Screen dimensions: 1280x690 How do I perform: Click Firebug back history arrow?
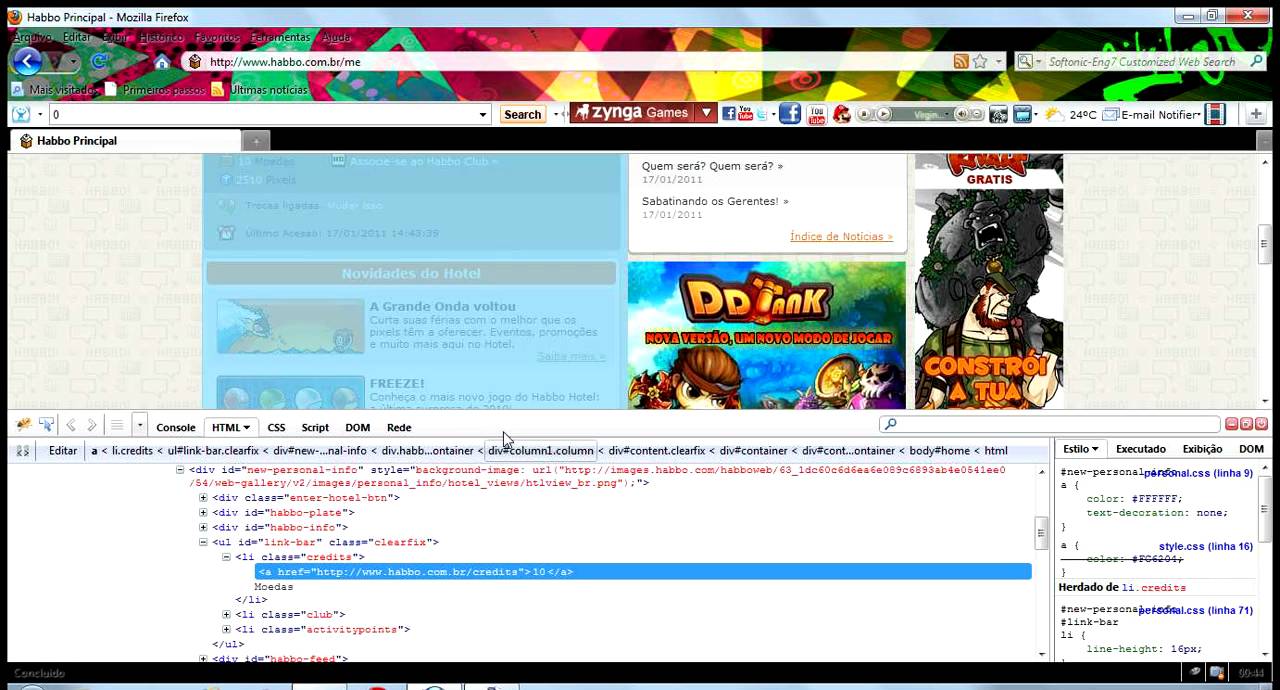70,425
